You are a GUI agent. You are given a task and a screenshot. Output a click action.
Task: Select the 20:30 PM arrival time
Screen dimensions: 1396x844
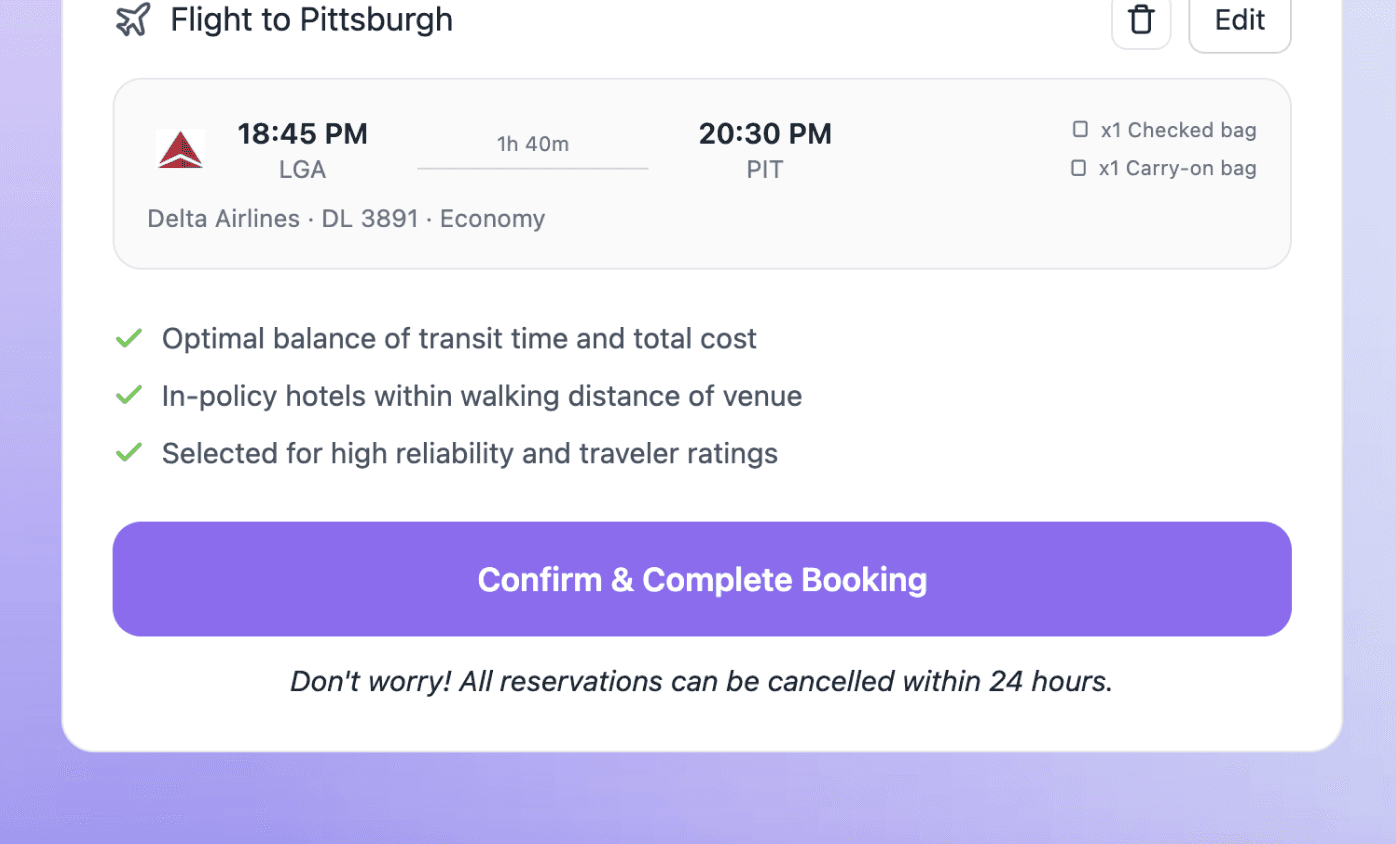765,133
